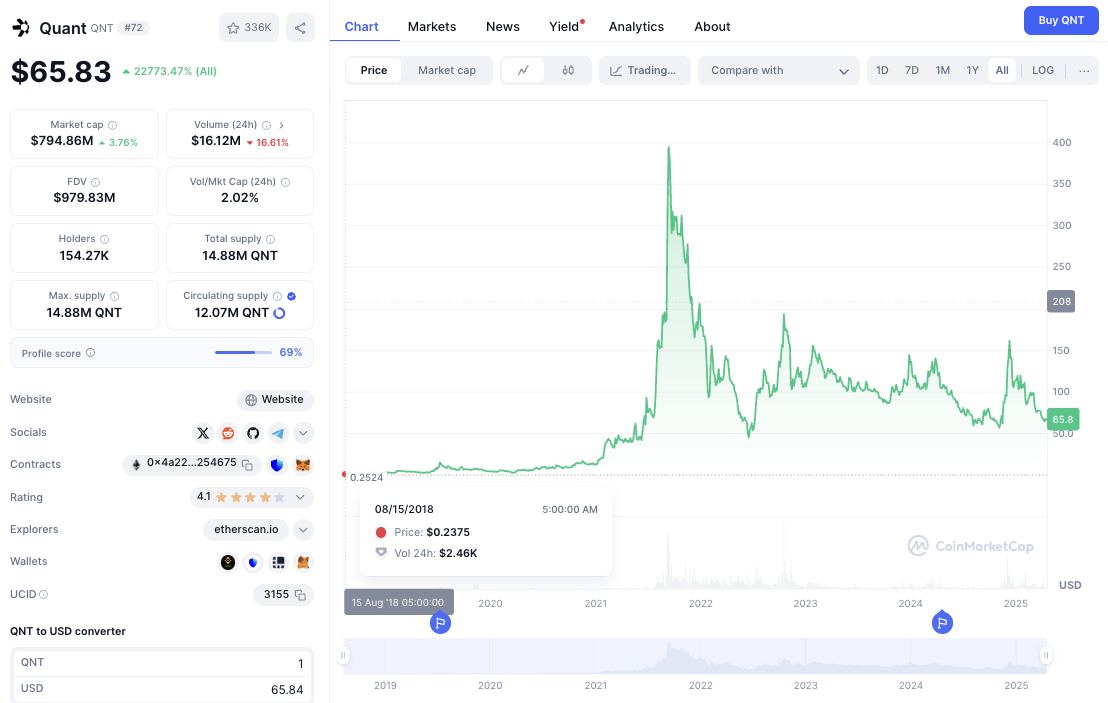The width and height of the screenshot is (1108, 703).
Task: Click the Vol/Mkt Cap (24h) info icon
Action: (x=285, y=182)
